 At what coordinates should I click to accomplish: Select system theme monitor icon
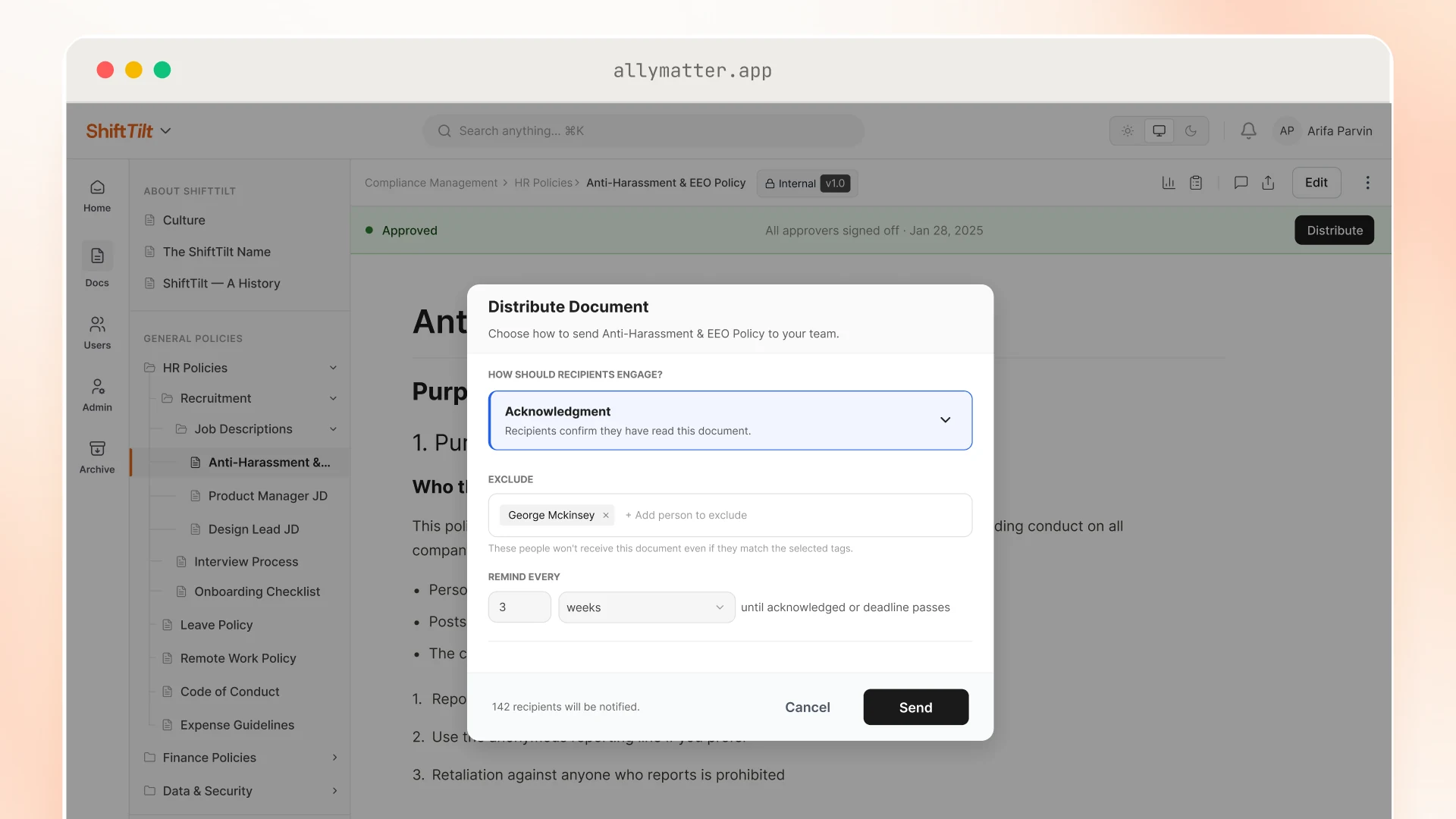1159,130
